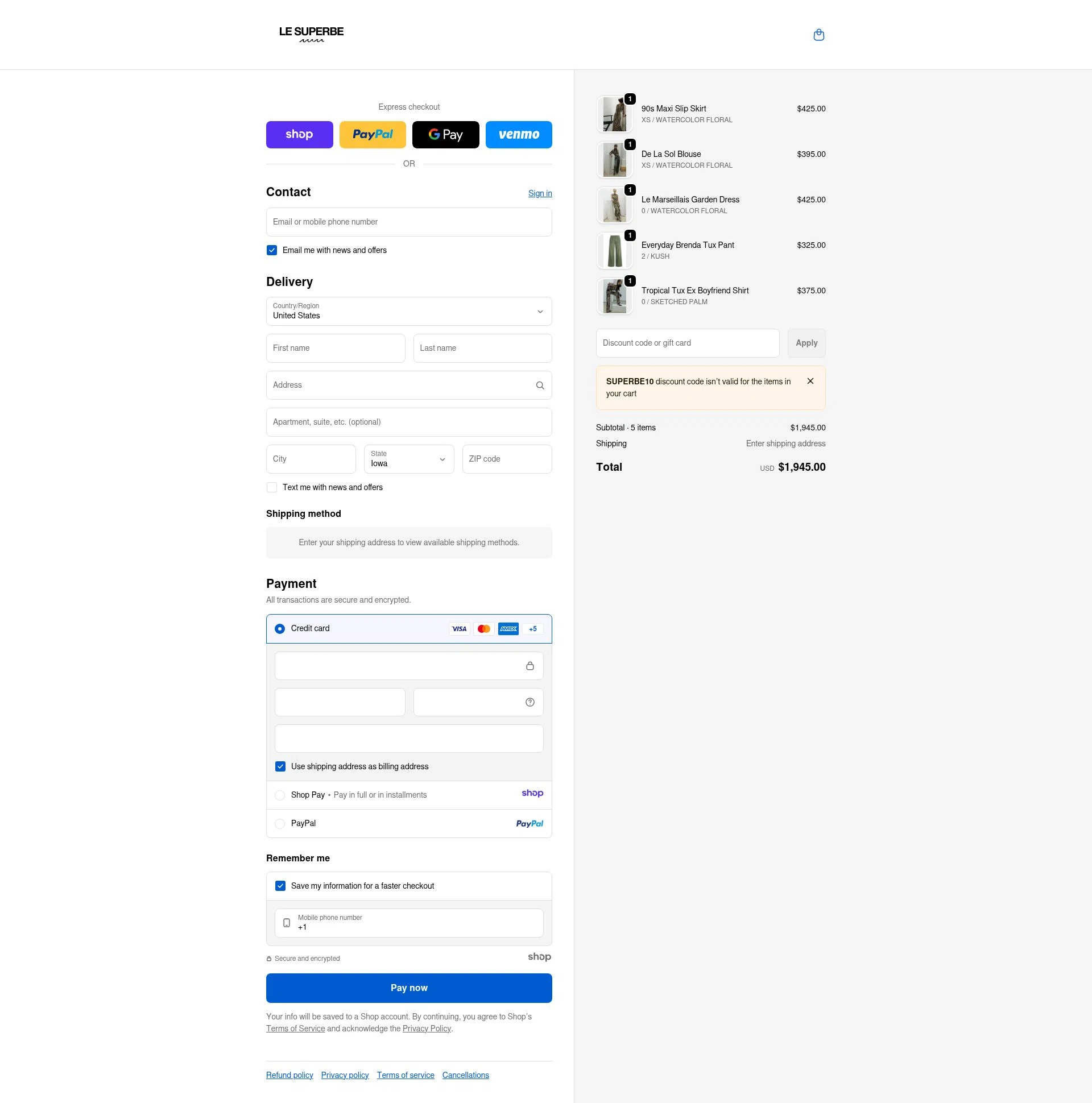The image size is (1092, 1103).
Task: Dismiss the SUPERBE10 discount error message
Action: coord(810,381)
